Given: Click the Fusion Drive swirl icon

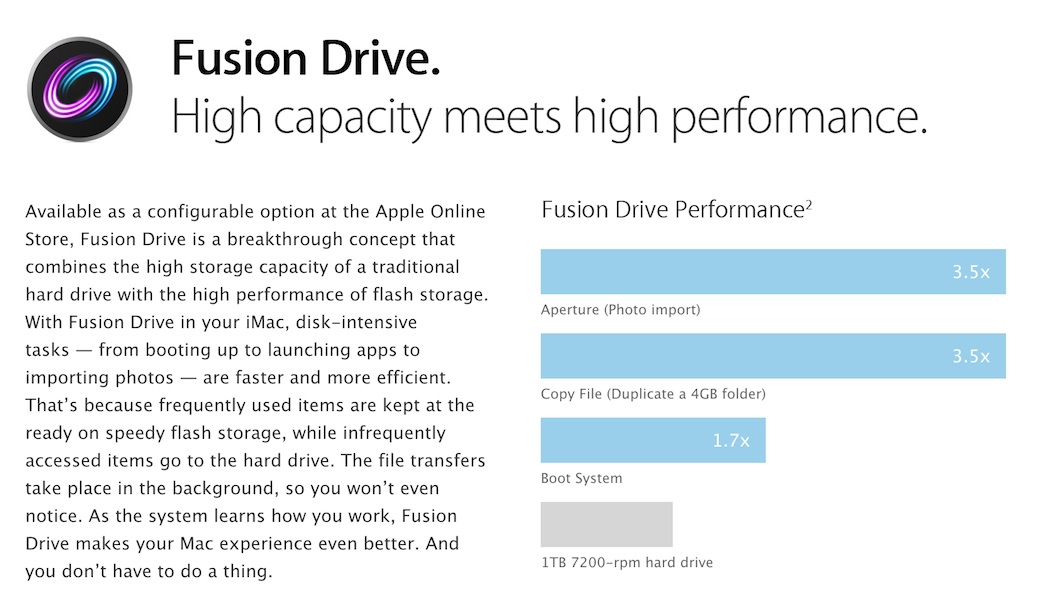Looking at the screenshot, I should tap(80, 89).
